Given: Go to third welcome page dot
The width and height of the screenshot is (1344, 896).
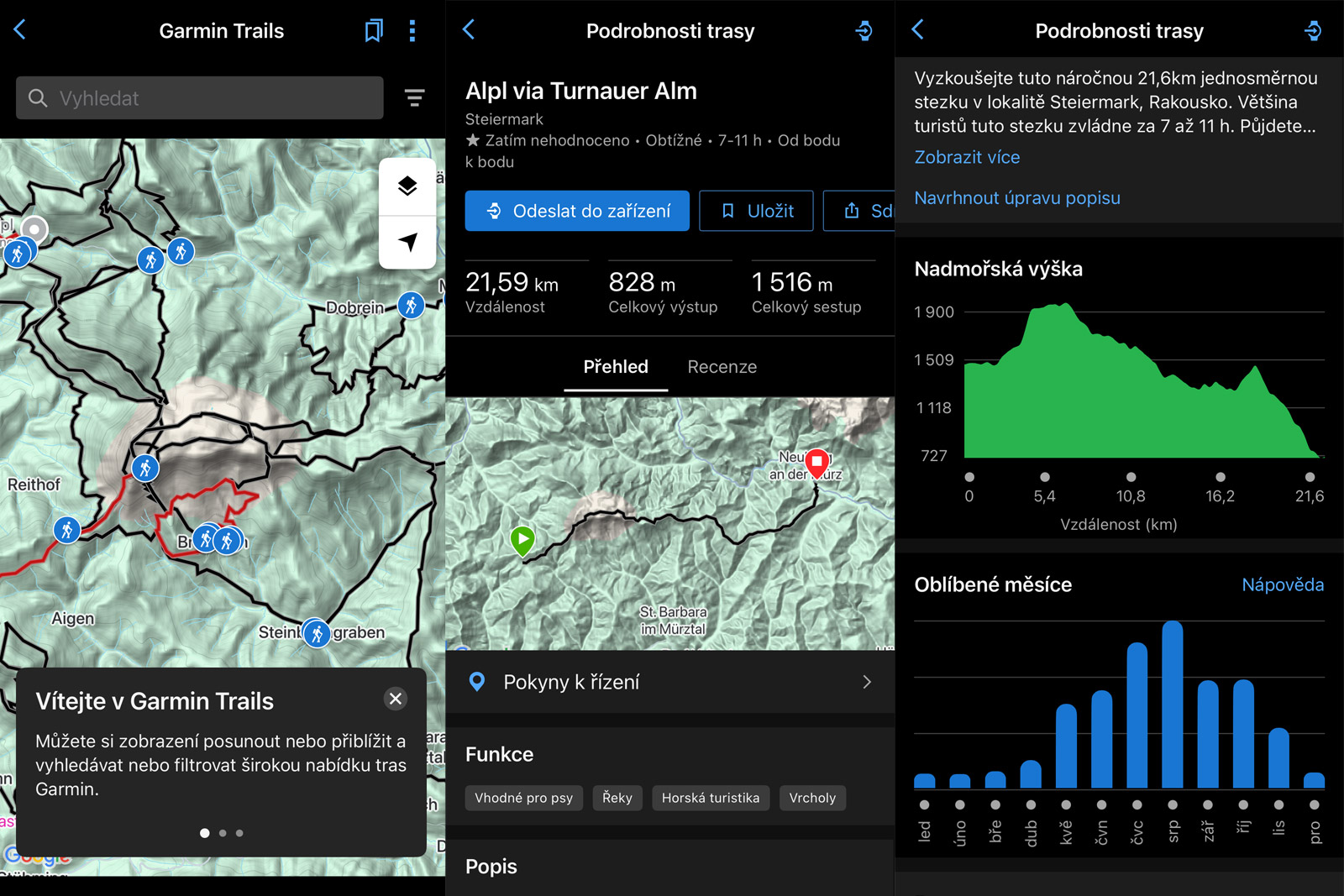Looking at the screenshot, I should pyautogui.click(x=239, y=833).
